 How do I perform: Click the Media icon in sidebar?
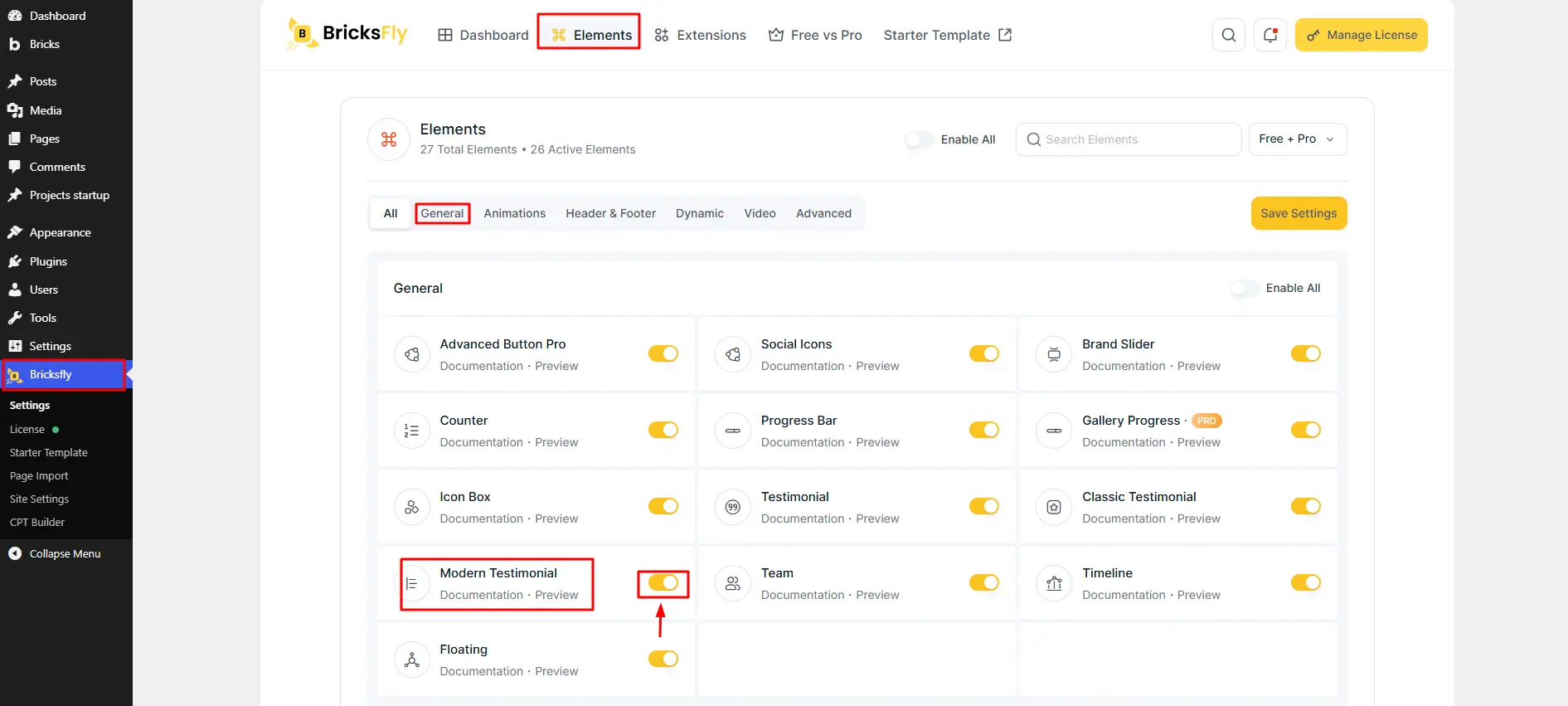[x=15, y=110]
